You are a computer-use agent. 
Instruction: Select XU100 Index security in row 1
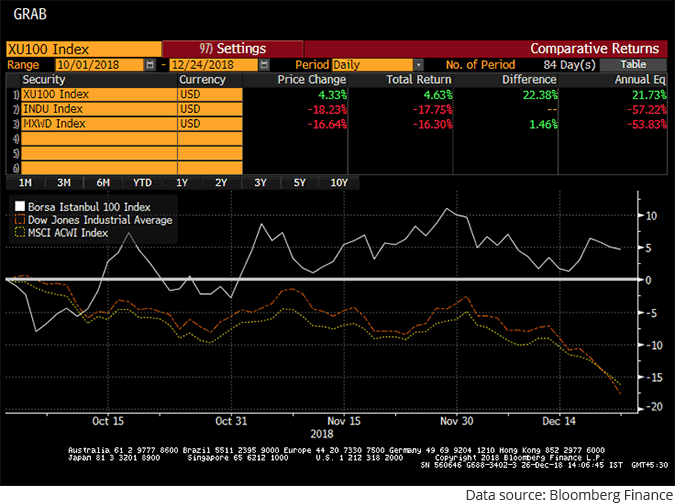point(99,94)
